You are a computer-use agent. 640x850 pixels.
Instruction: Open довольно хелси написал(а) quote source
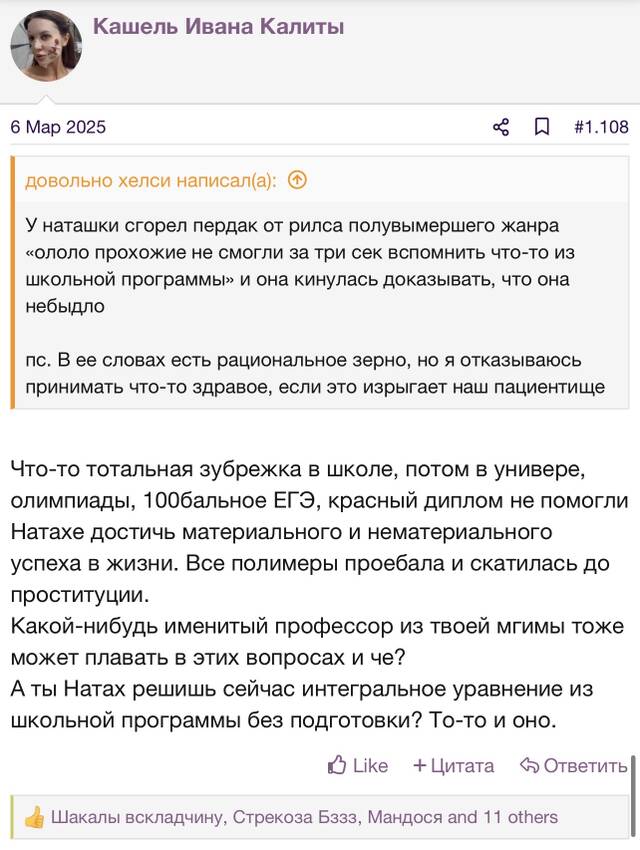click(151, 181)
